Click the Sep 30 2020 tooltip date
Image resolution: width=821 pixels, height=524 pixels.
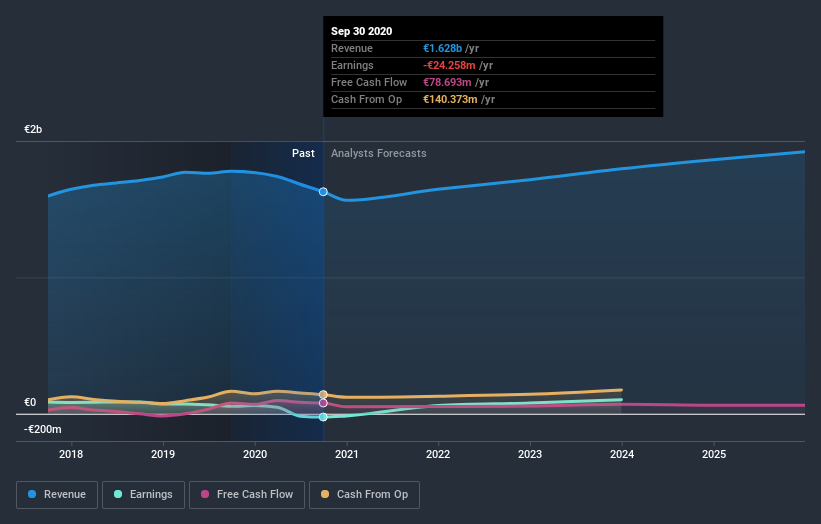(361, 31)
